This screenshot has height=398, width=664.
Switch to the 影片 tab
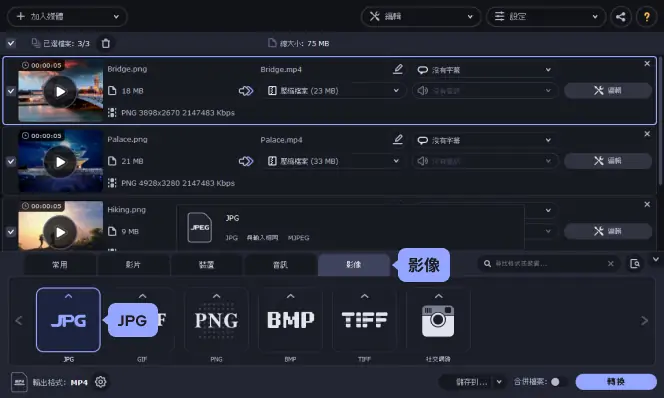(x=133, y=265)
